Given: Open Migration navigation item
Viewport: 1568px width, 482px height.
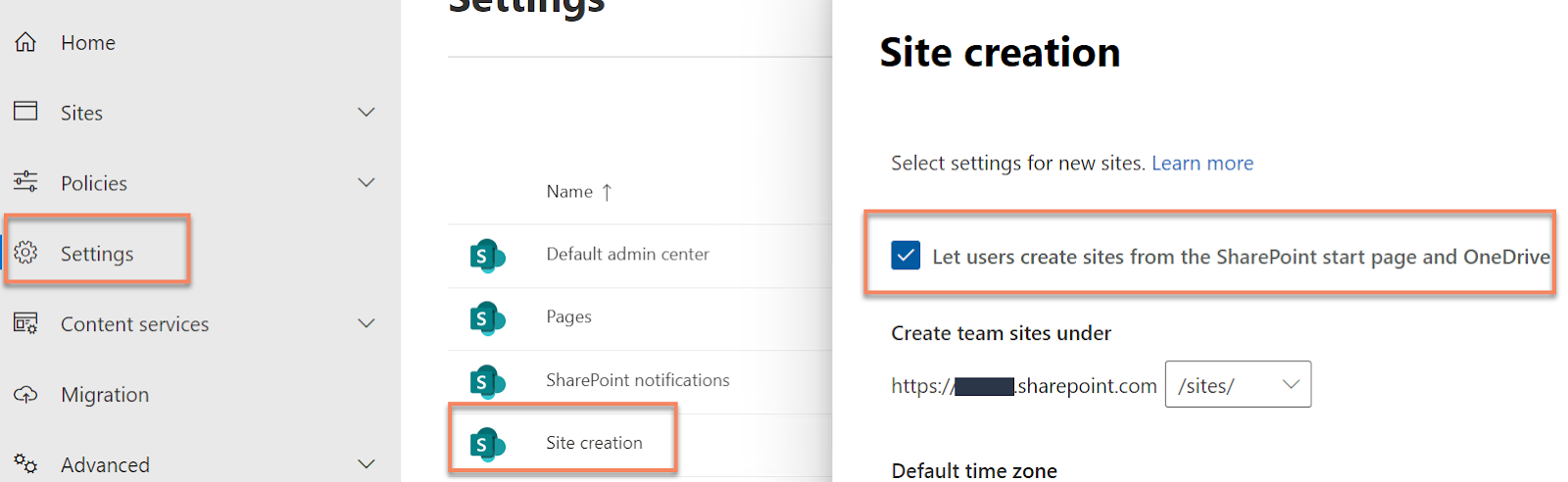Looking at the screenshot, I should 105,395.
